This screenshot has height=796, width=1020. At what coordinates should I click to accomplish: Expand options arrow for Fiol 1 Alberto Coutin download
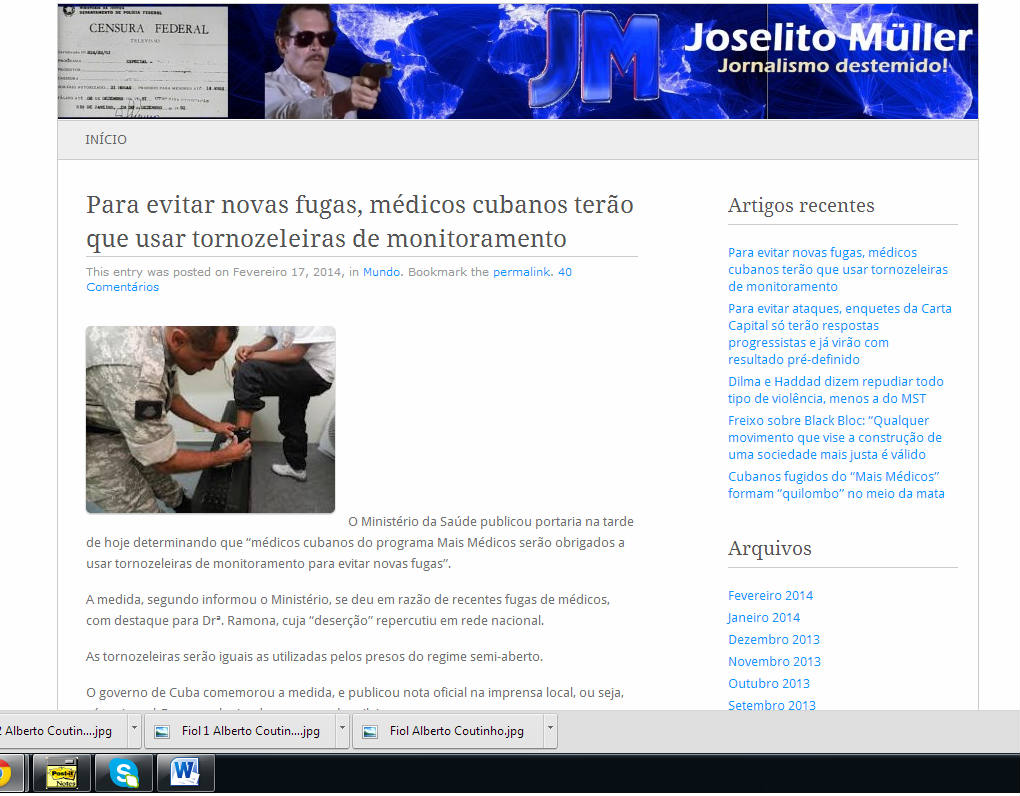tap(342, 731)
